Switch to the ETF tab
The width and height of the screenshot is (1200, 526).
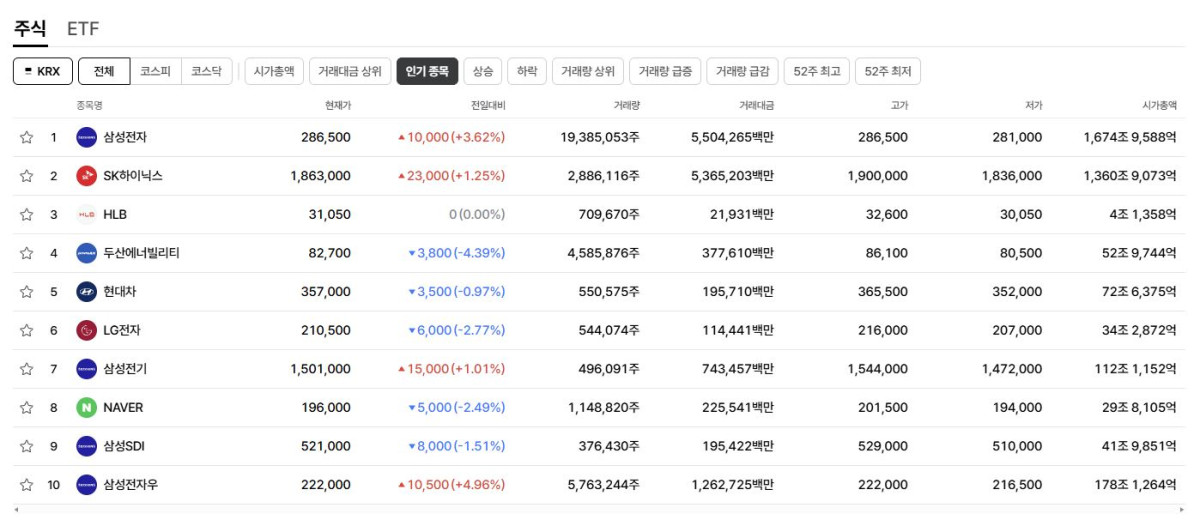pyautogui.click(x=83, y=28)
